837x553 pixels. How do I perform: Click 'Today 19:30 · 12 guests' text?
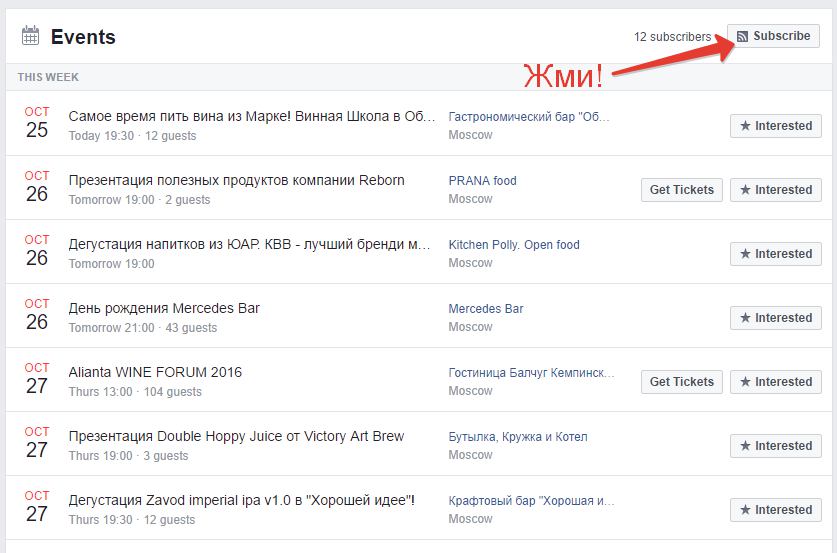(x=132, y=136)
